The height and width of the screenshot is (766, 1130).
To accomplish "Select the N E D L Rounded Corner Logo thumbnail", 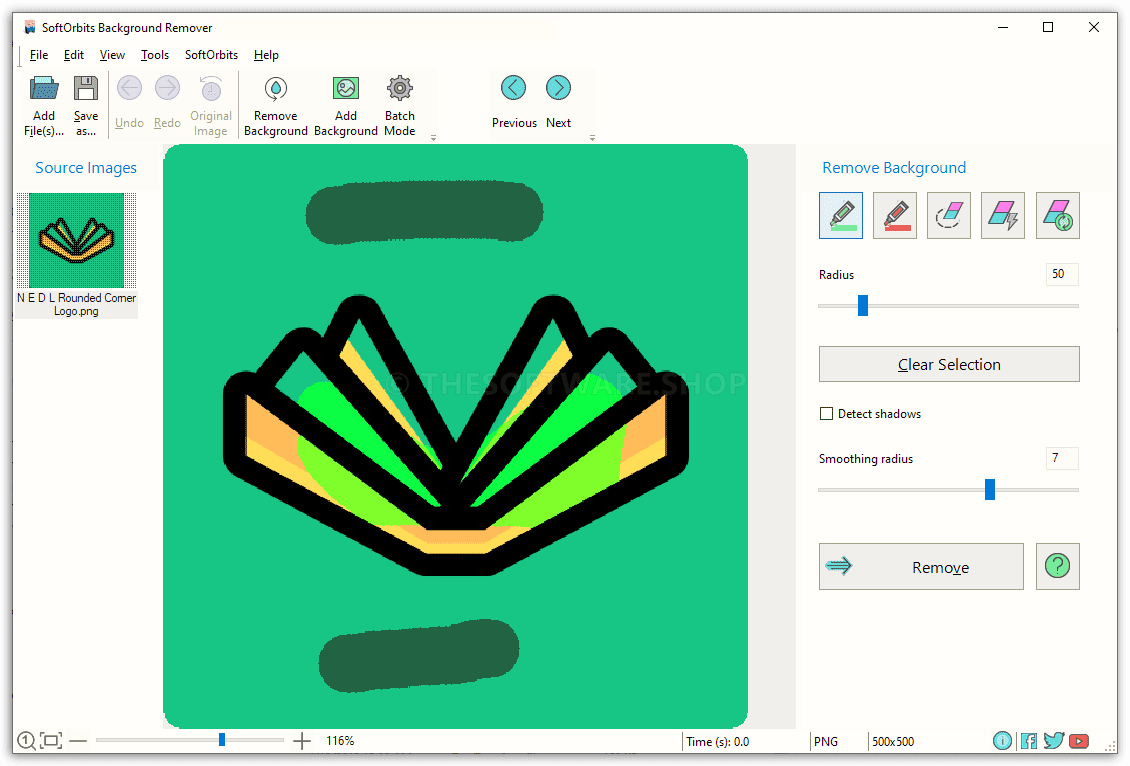I will 76,255.
